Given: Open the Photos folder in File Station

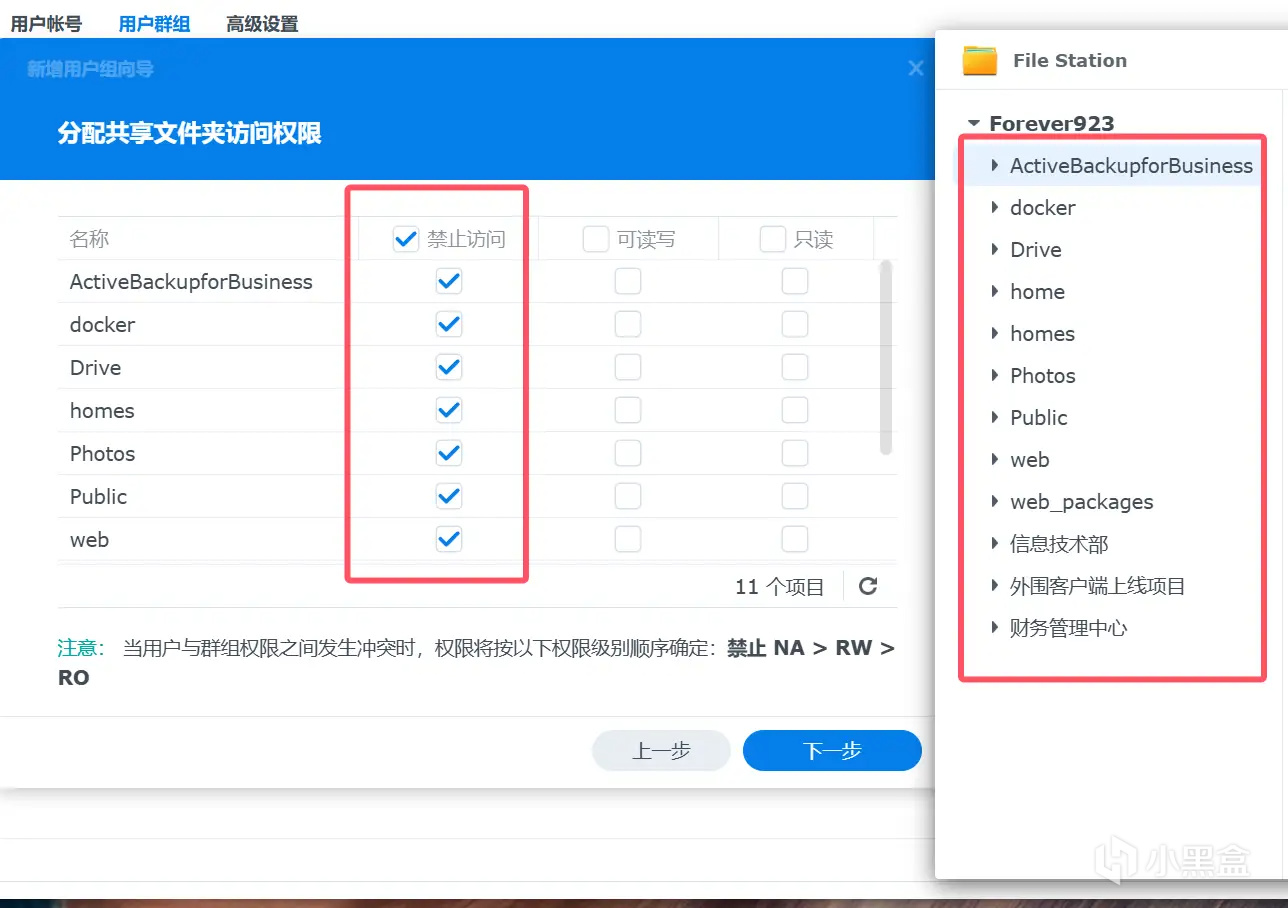Looking at the screenshot, I should [1043, 376].
